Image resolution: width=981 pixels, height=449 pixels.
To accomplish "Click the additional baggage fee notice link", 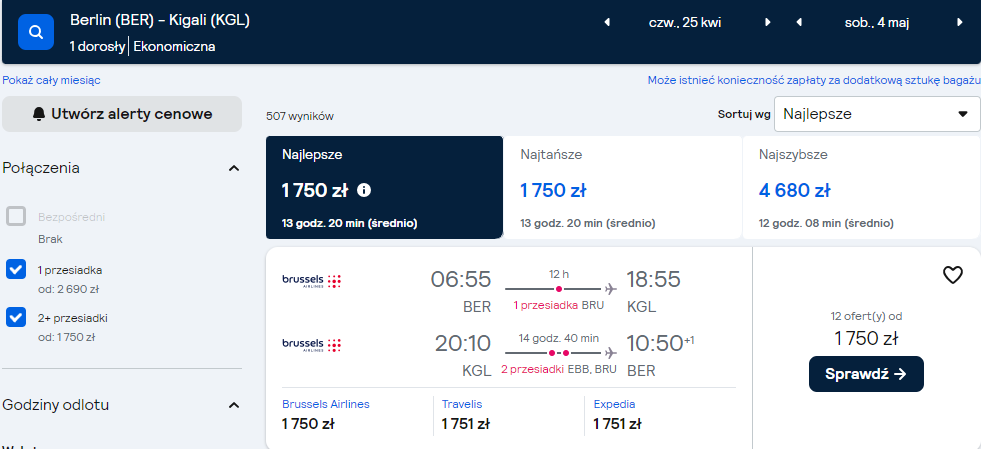I will point(813,80).
